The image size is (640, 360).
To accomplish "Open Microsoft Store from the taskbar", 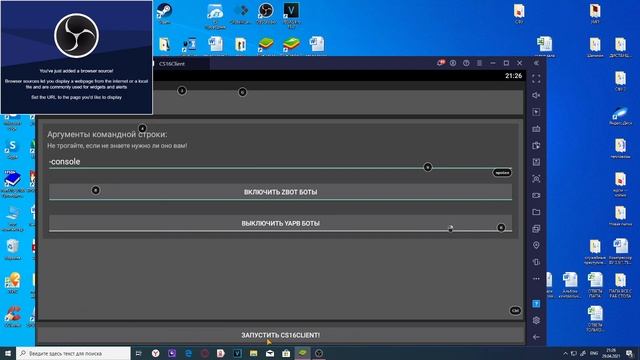I will (286, 353).
